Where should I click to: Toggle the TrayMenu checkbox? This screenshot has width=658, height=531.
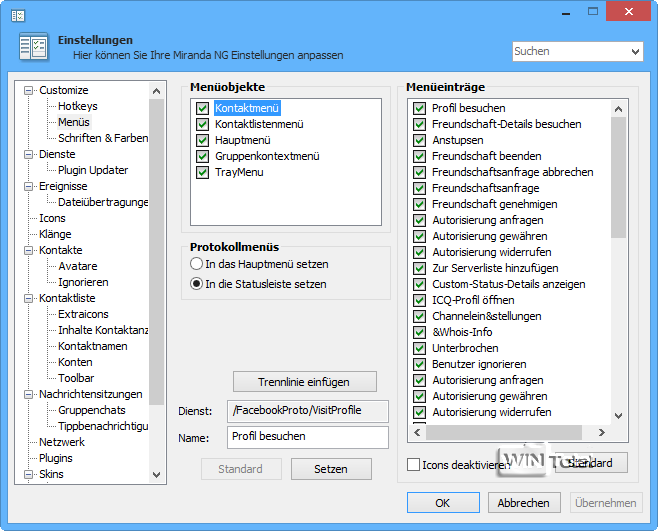click(x=202, y=172)
